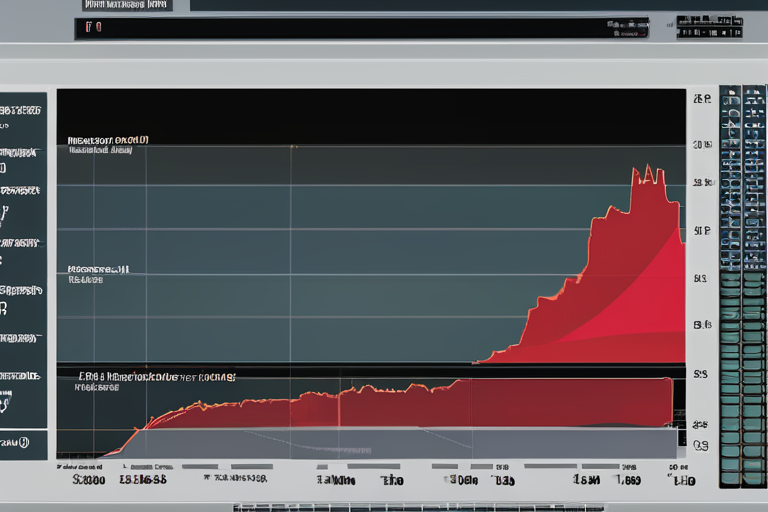The height and width of the screenshot is (512, 768).
Task: Click the tall spike peak of the red area chart
Action: click(649, 174)
